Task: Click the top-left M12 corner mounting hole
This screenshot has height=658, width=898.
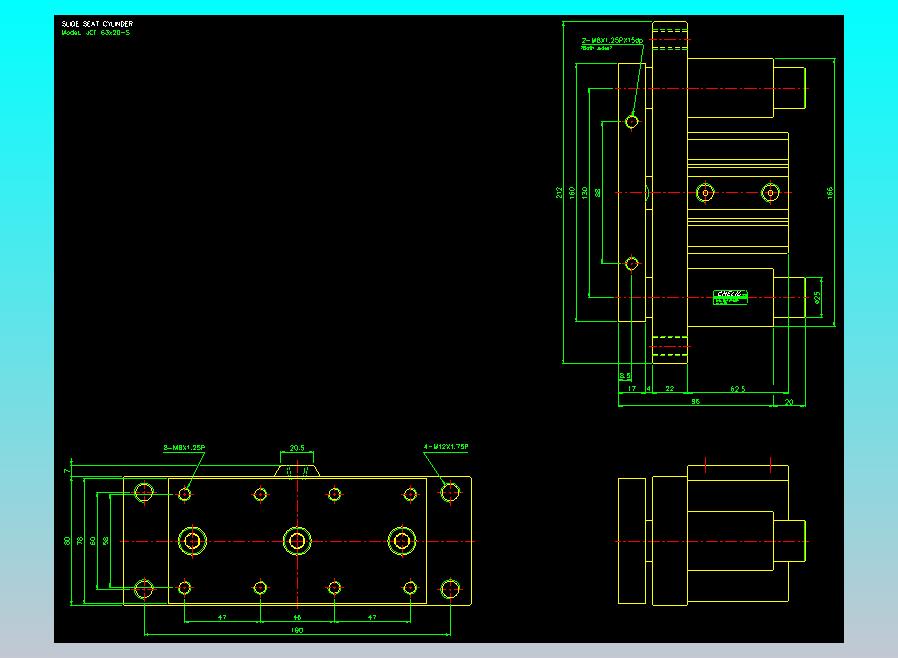Action: [144, 492]
